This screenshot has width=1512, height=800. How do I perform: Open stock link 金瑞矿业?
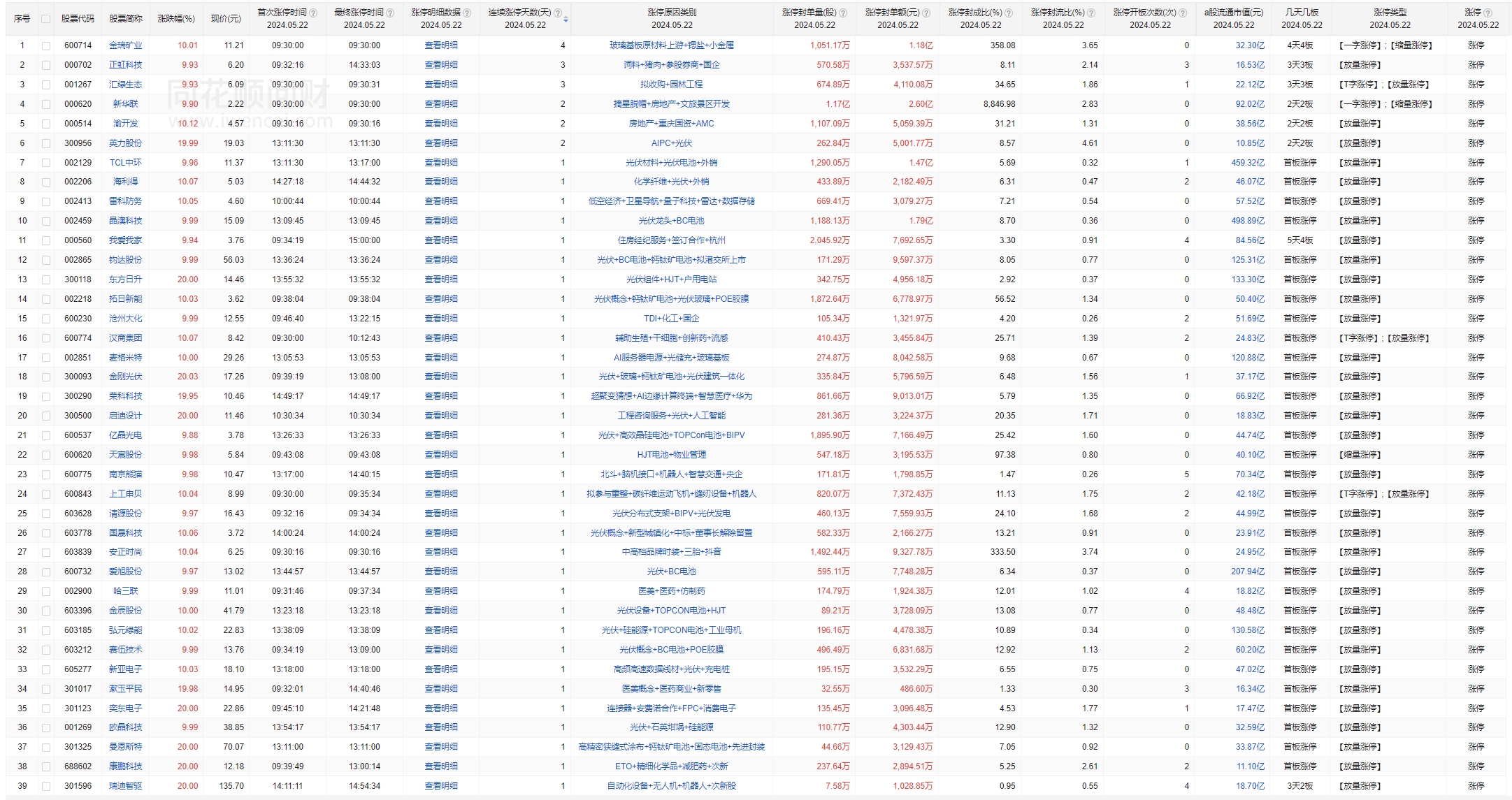click(126, 45)
